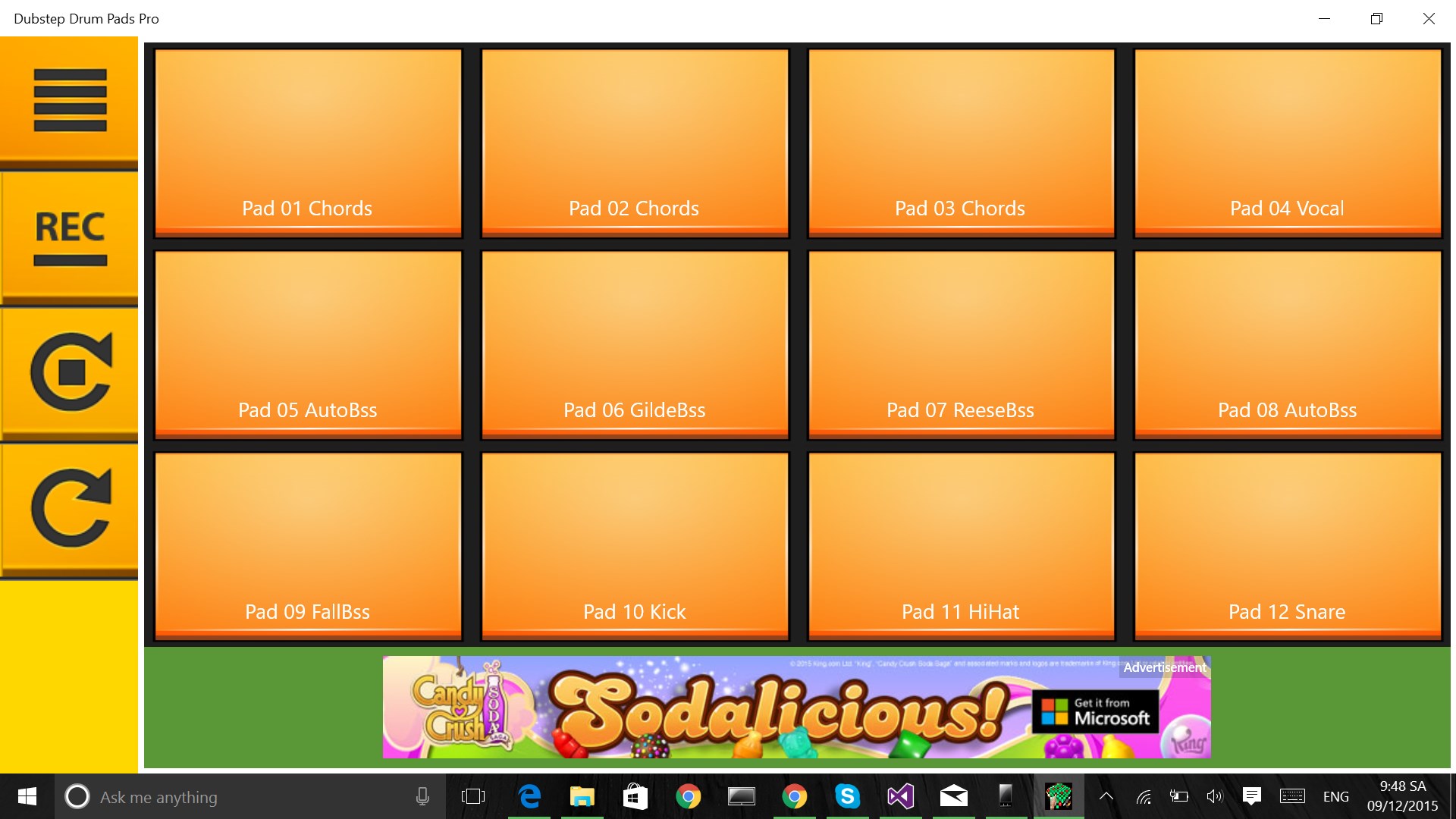This screenshot has width=1456, height=819.
Task: Trigger Pad 07 ReeseBss sound pad
Action: tap(960, 344)
